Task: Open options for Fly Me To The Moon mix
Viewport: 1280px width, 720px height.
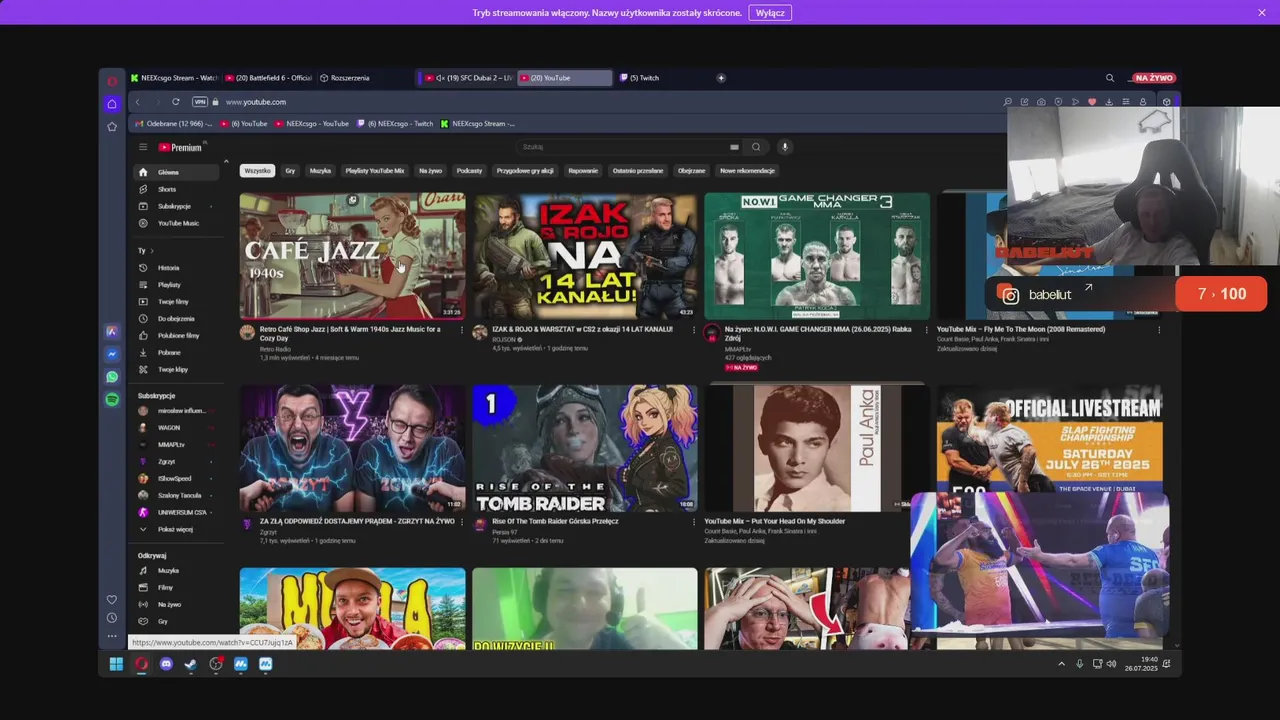Action: [1159, 330]
